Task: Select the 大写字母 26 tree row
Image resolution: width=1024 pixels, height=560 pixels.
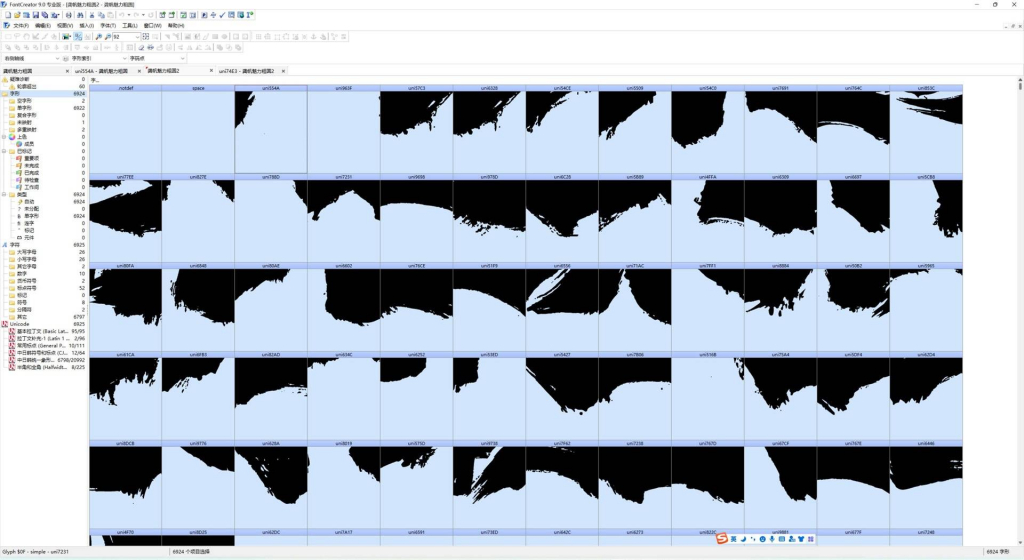Action: (46, 252)
